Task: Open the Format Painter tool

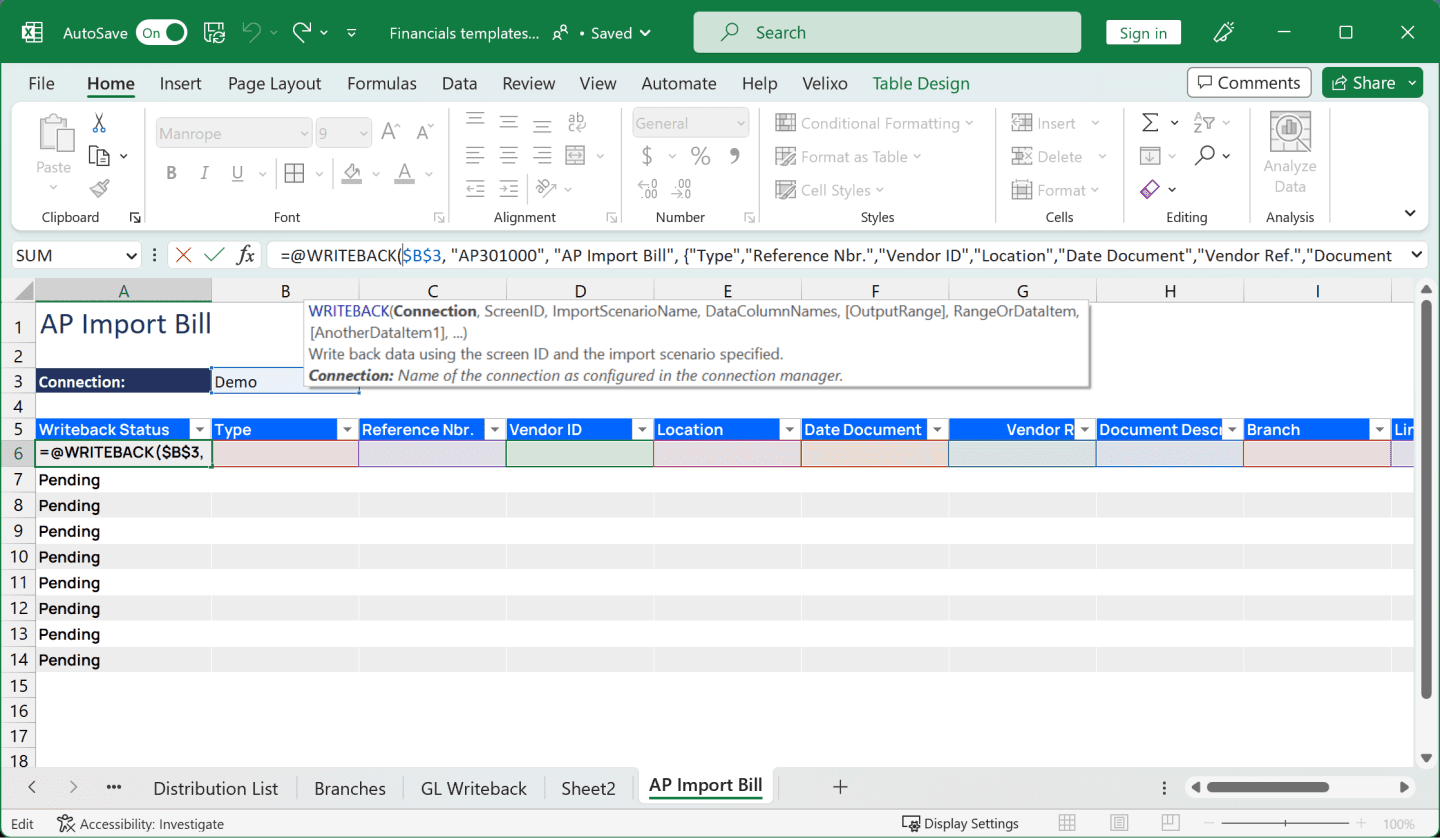Action: click(96, 189)
